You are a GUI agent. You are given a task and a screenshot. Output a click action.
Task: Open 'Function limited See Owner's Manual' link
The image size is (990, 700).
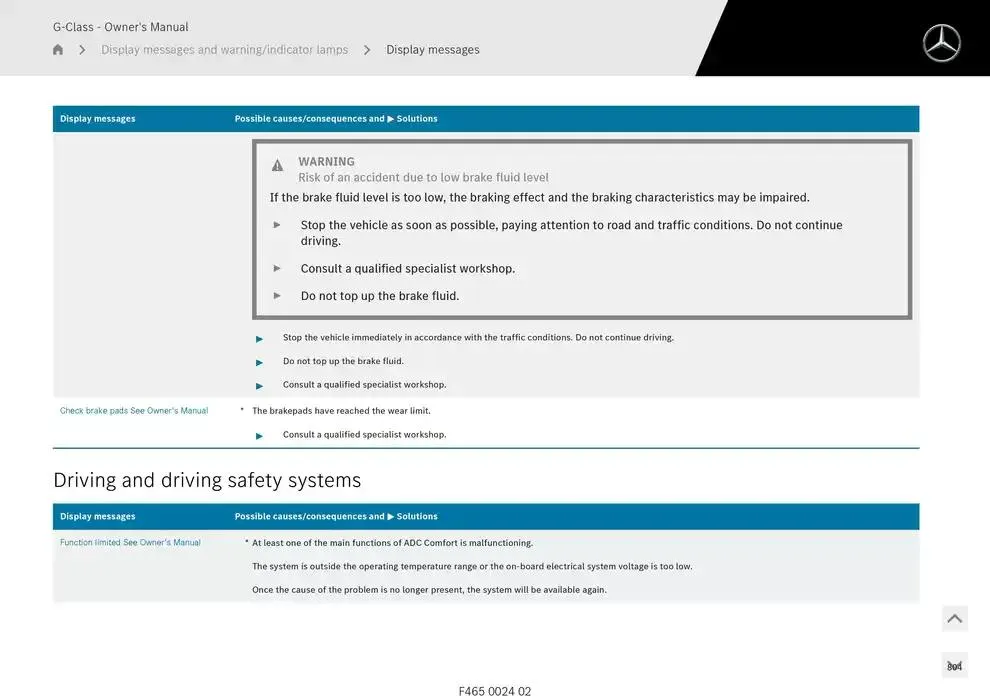pyautogui.click(x=130, y=543)
